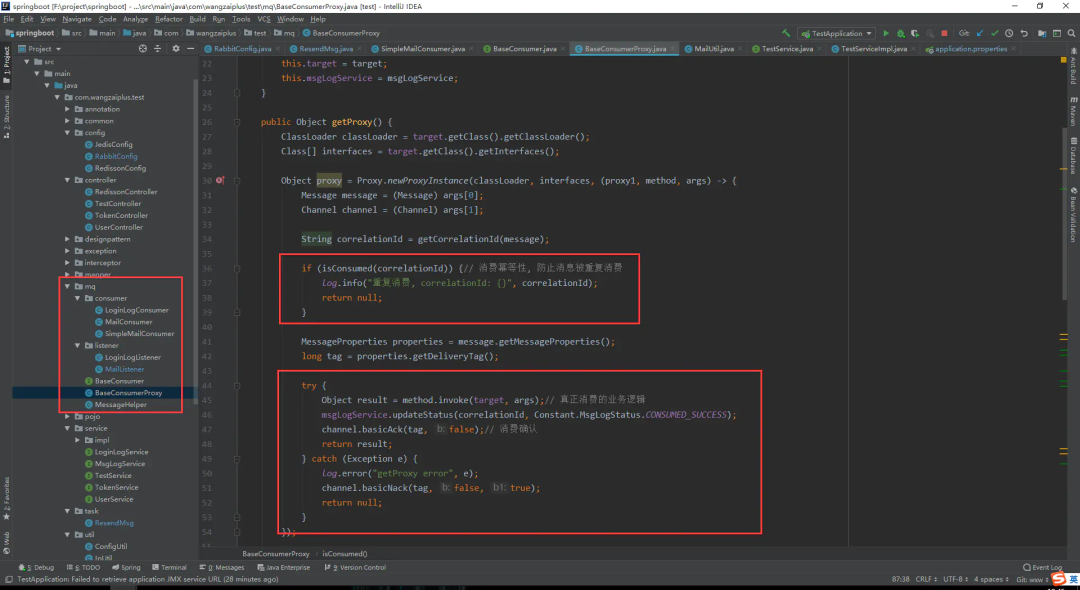Open Favorites side panel
Screen dimensions: 1080x590
pos(6,498)
